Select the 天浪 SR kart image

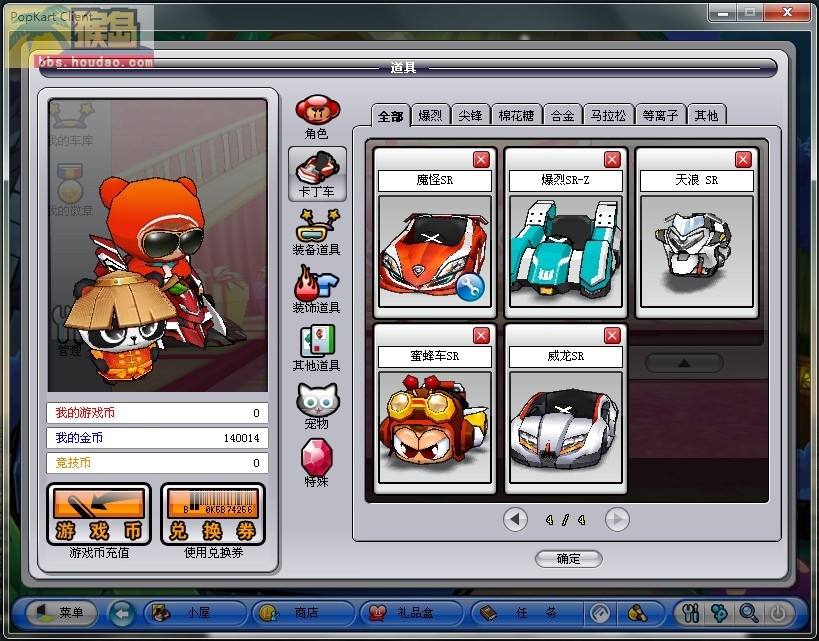pos(697,252)
